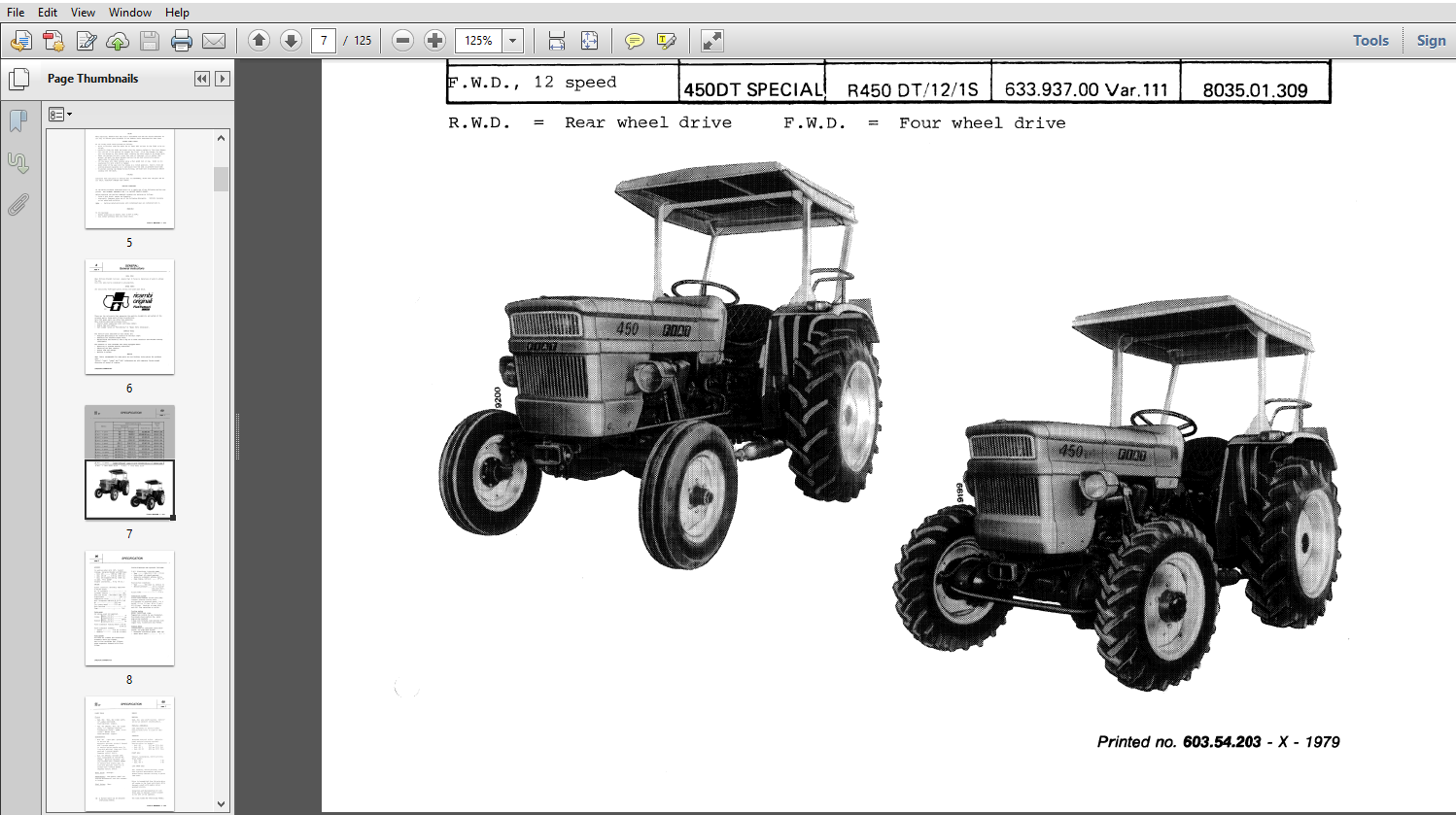The width and height of the screenshot is (1456, 815).
Task: Toggle Read Mode full-view icon
Action: (712, 41)
